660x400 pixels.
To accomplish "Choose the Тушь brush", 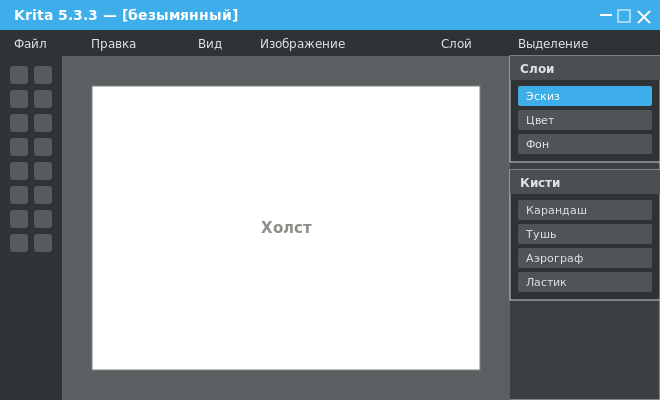I will (585, 234).
